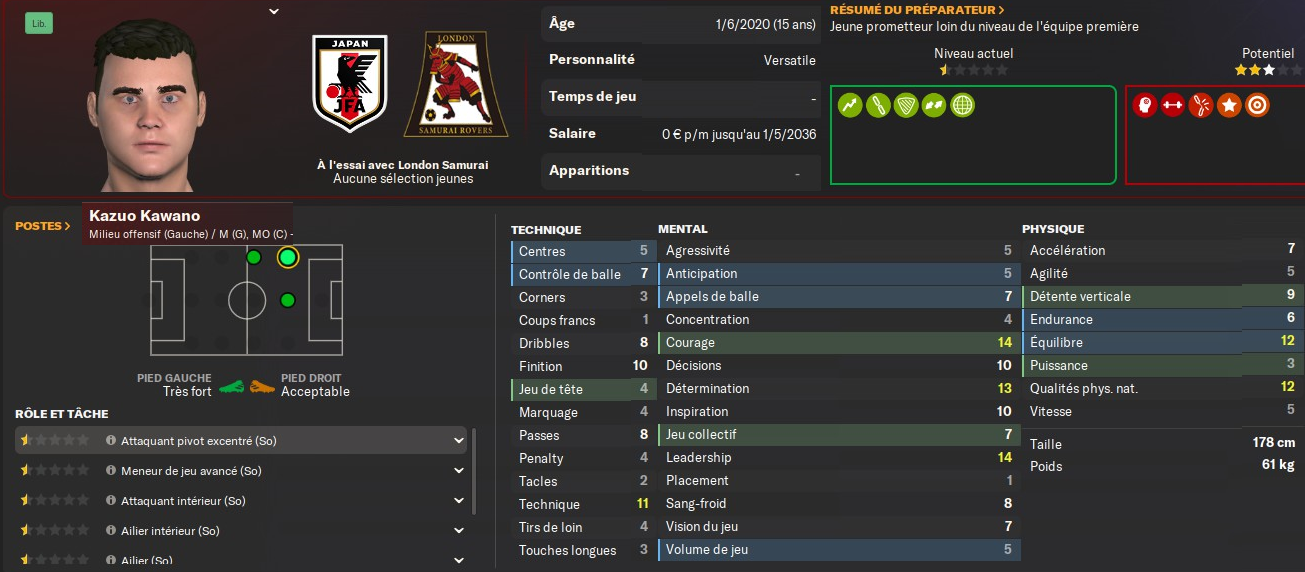Click the green rising-arrow strength icon
1305x572 pixels.
(850, 104)
